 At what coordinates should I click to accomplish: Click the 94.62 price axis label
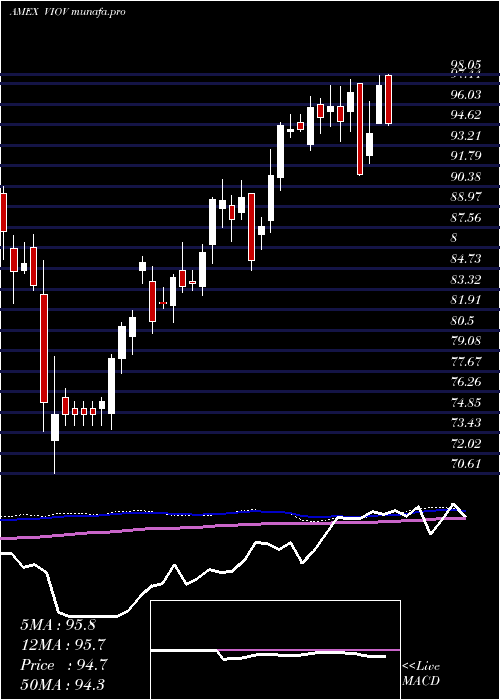click(466, 115)
